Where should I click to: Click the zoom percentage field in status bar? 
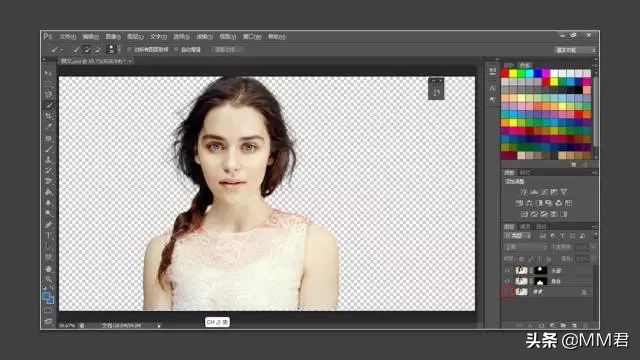67,326
